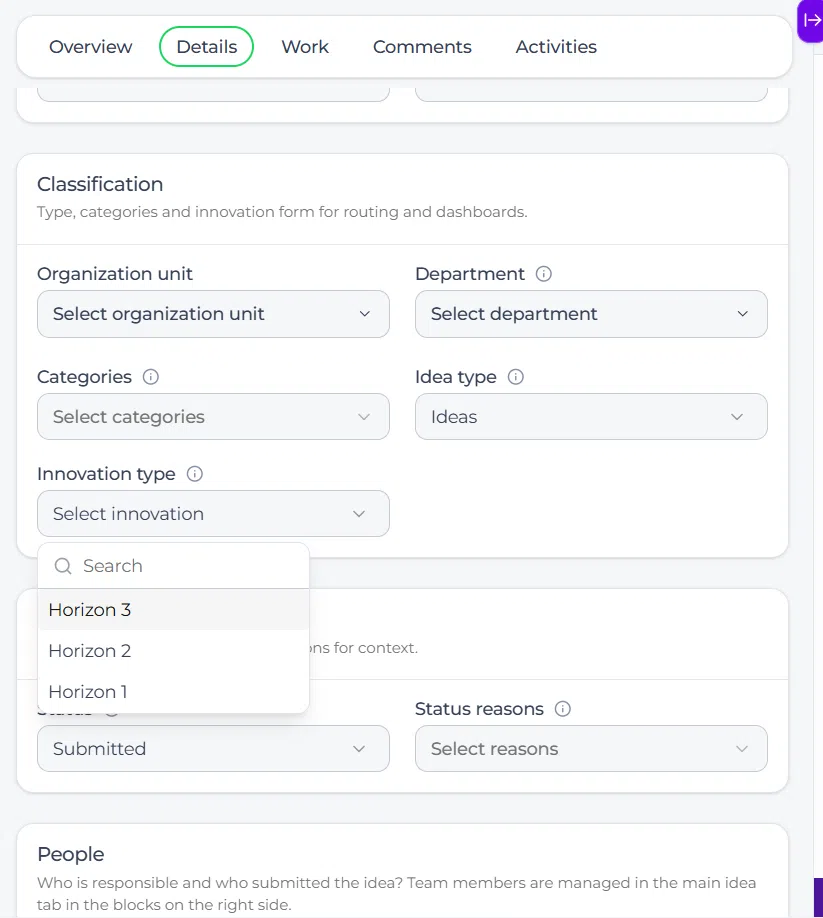Click the purple collapse panel arrow icon
This screenshot has height=918, width=823.
[811, 21]
